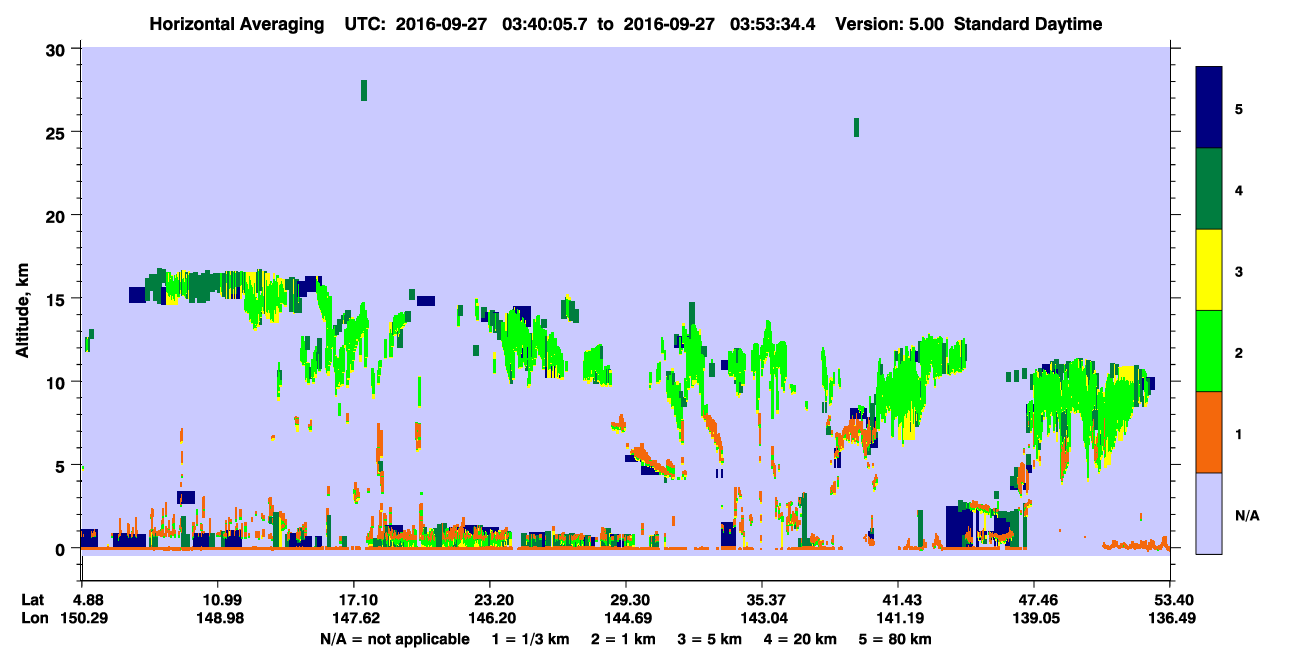Click the altitude tick label 10
Screen dimensions: 1300x667
coord(57,382)
